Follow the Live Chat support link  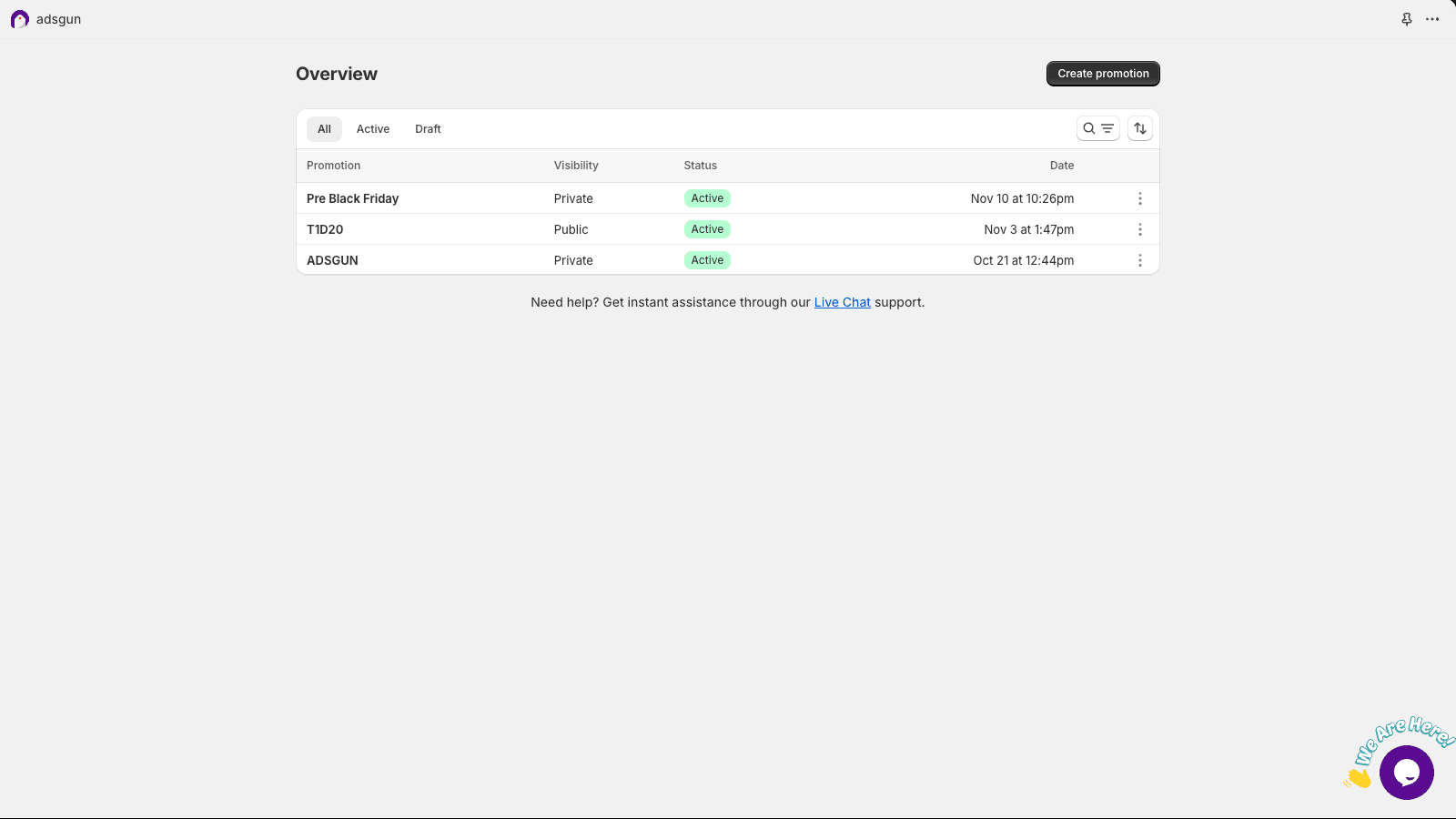point(842,302)
